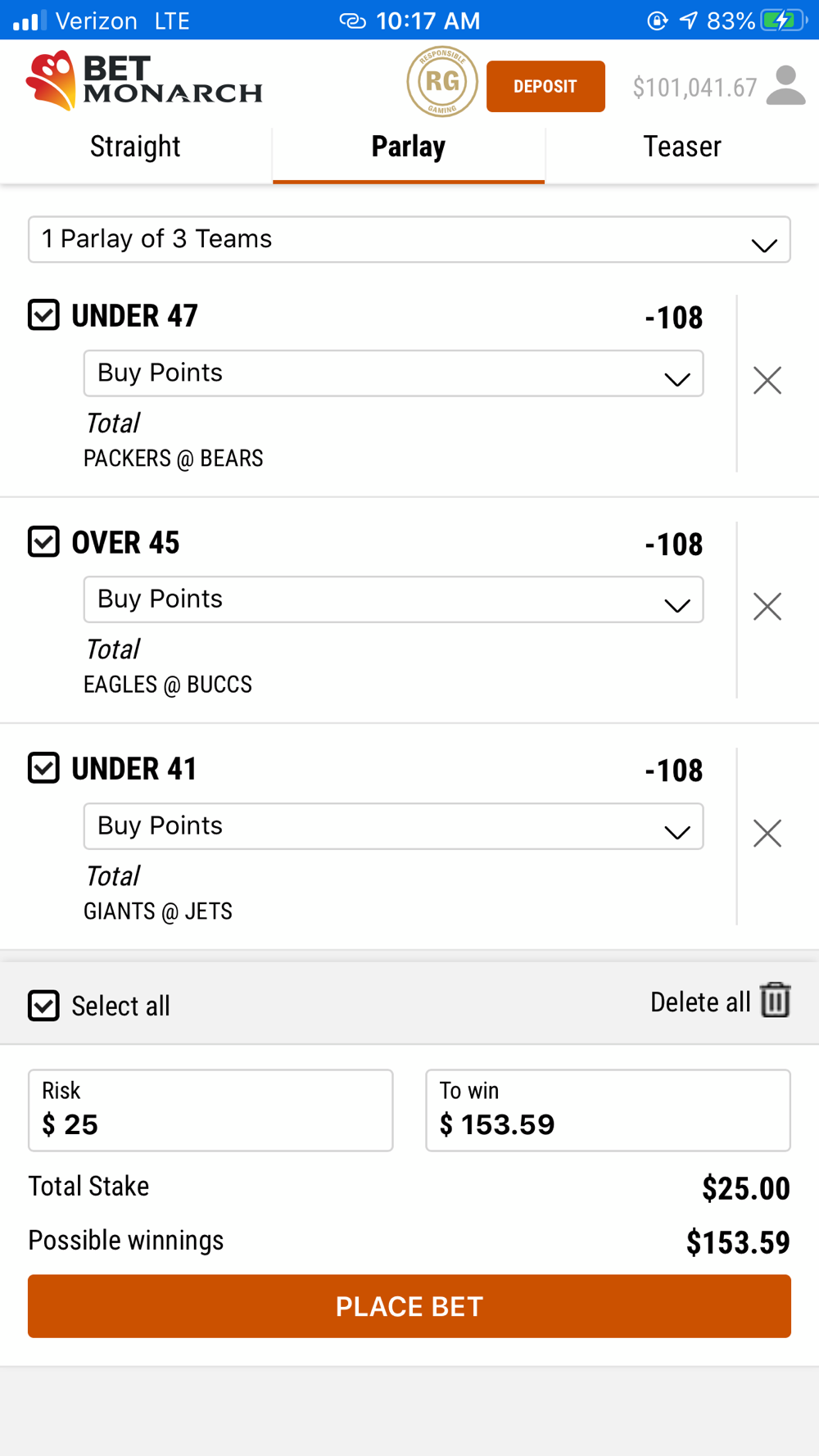Image resolution: width=819 pixels, height=1456 pixels.
Task: Open Buy Points dropdown for Packers @ Bears
Action: click(393, 373)
